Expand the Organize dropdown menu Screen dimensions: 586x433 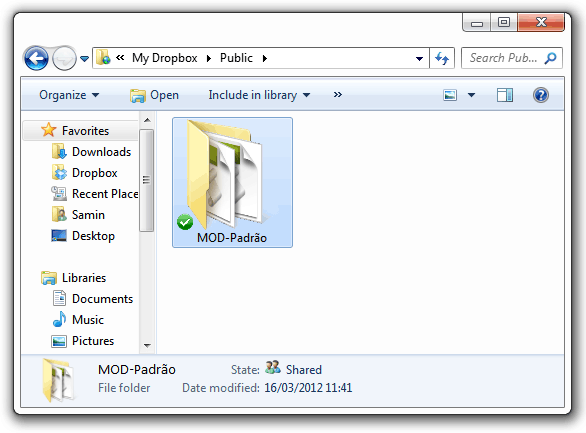point(69,95)
